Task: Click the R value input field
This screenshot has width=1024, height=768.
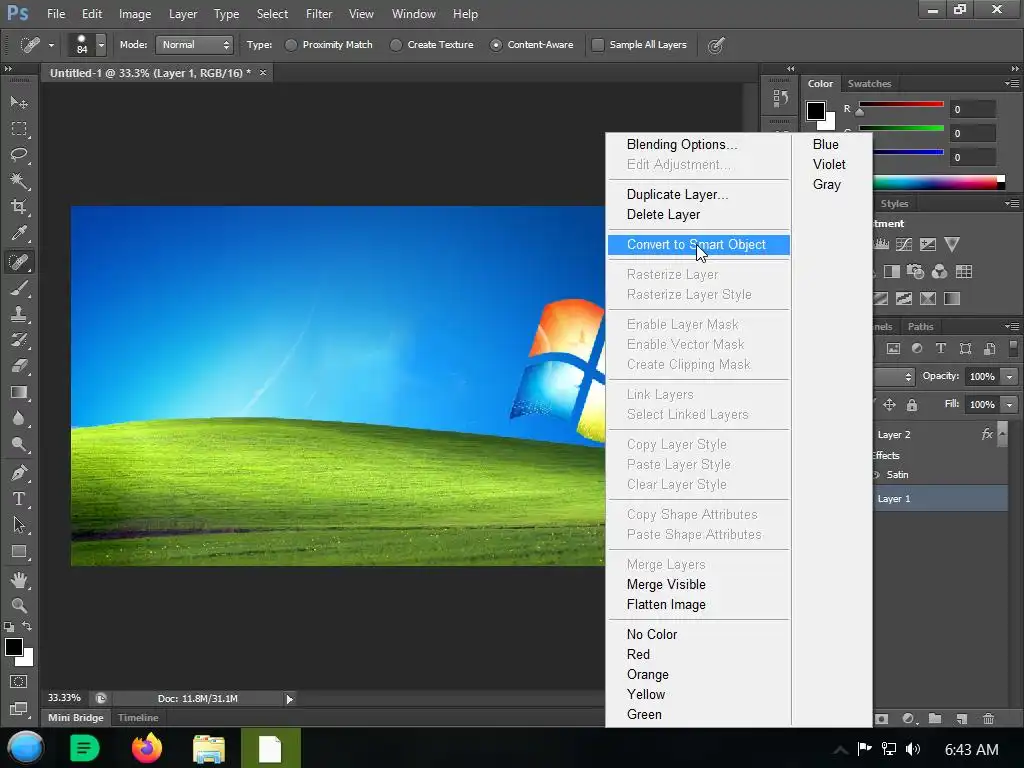Action: (x=973, y=110)
